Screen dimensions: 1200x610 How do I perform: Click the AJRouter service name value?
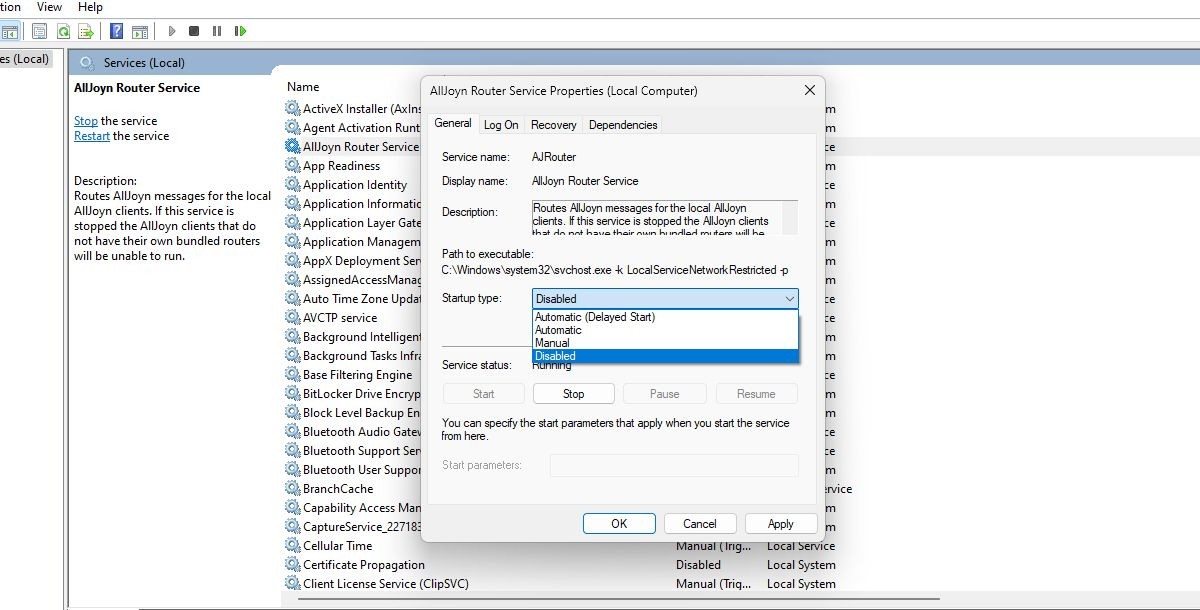point(554,157)
